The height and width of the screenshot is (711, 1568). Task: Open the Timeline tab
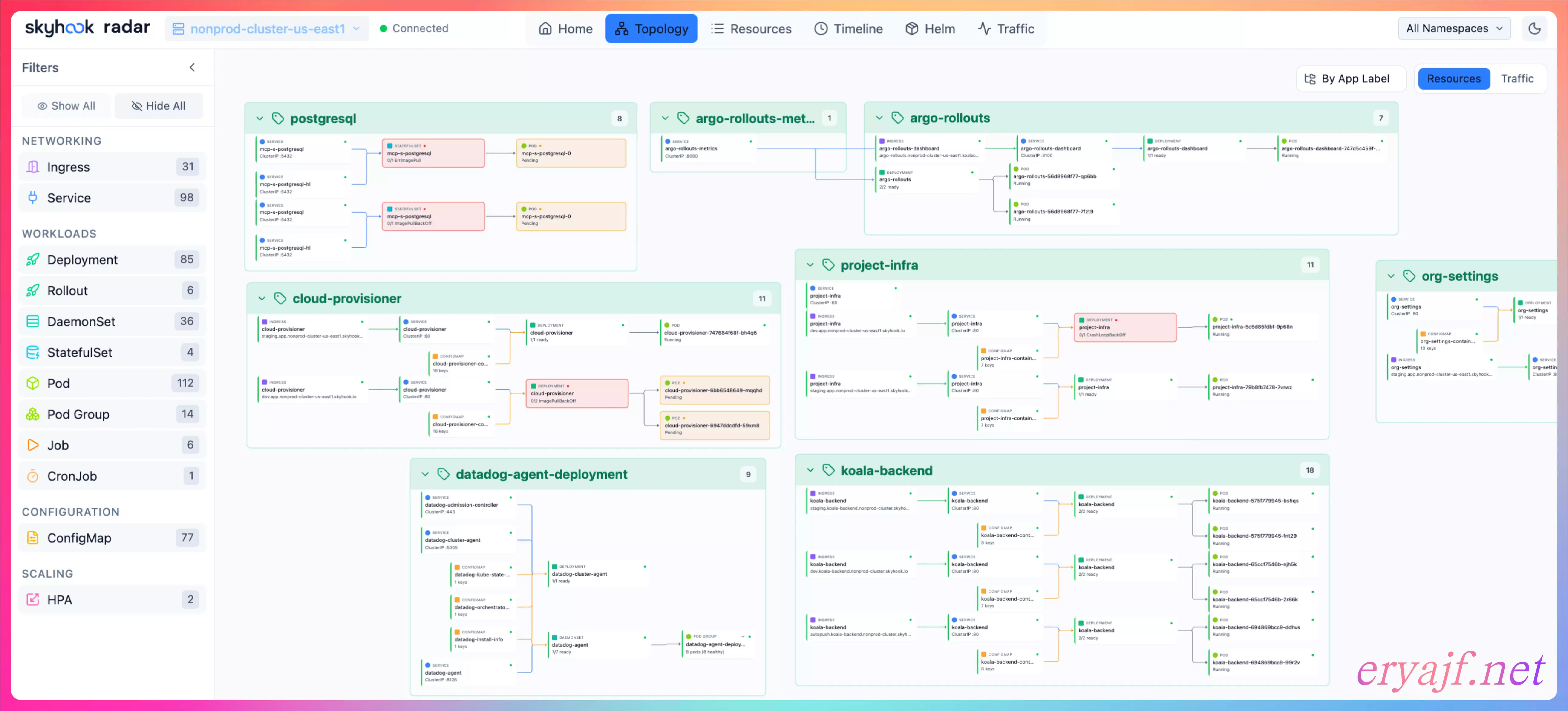click(848, 28)
